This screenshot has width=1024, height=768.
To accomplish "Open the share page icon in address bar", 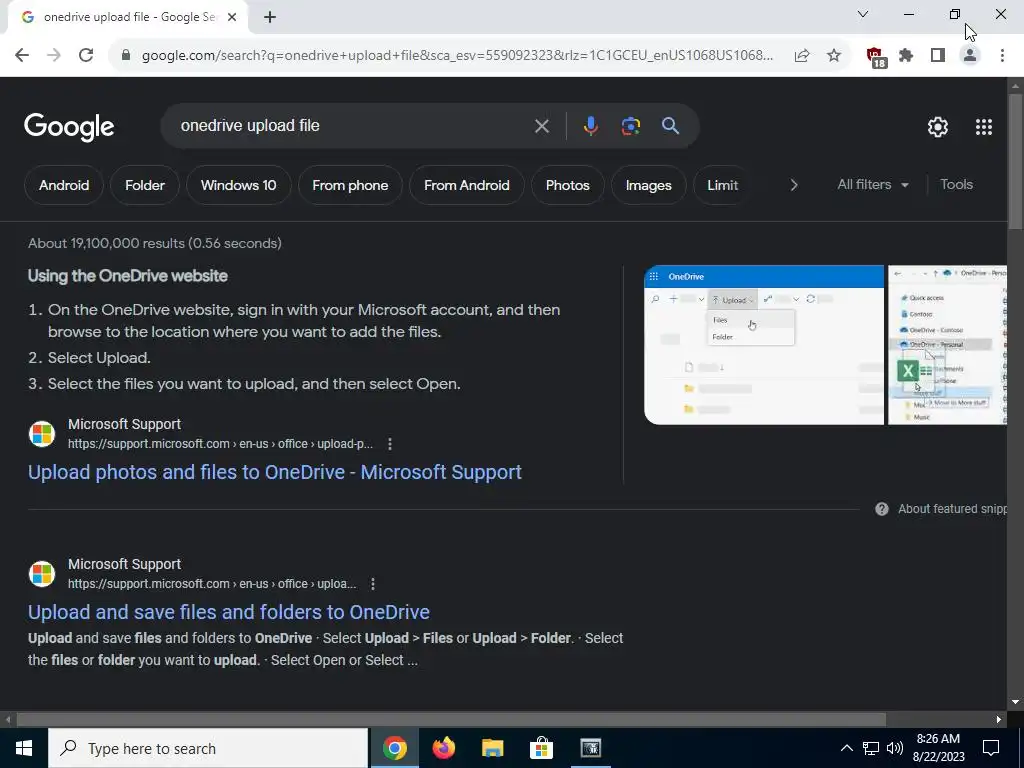I will pos(802,56).
